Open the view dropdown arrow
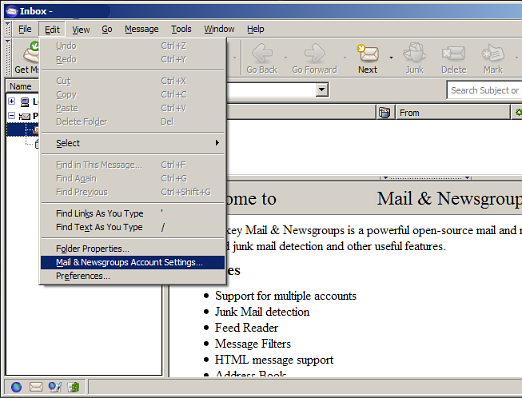Image resolution: width=522 pixels, height=398 pixels. point(322,89)
